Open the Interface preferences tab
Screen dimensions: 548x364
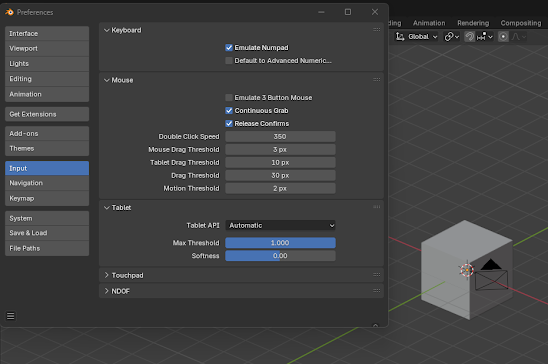(47, 34)
